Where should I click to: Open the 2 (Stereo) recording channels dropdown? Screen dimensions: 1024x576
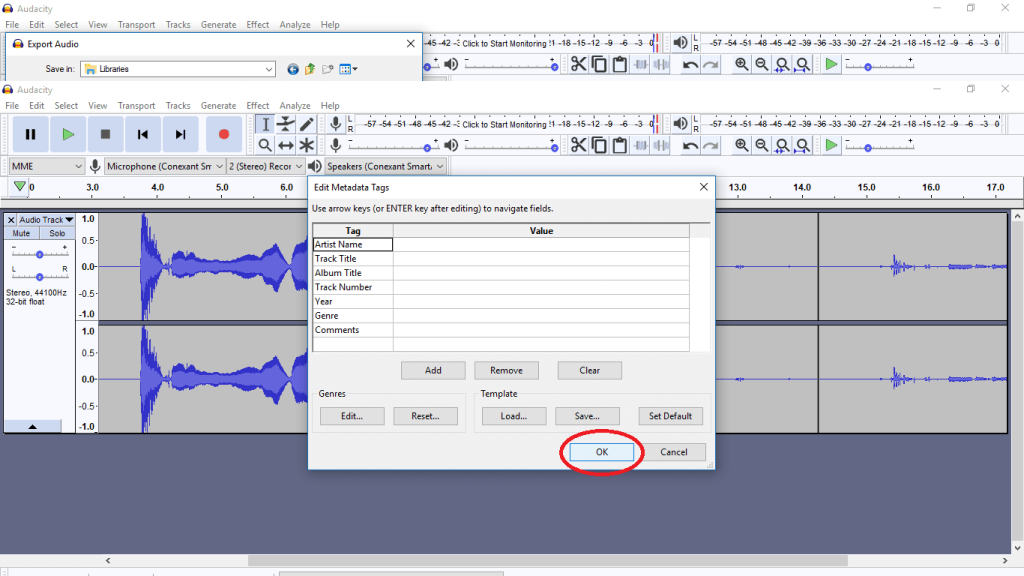click(x=265, y=167)
